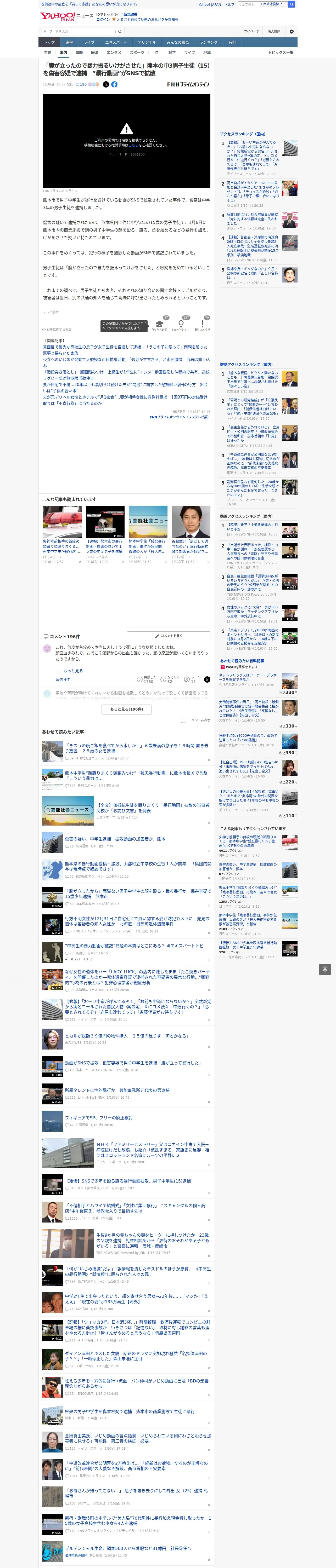This screenshot has width=336, height=1568.
Task: Click 記事に関する報告 report icon link
Action: coord(57,329)
